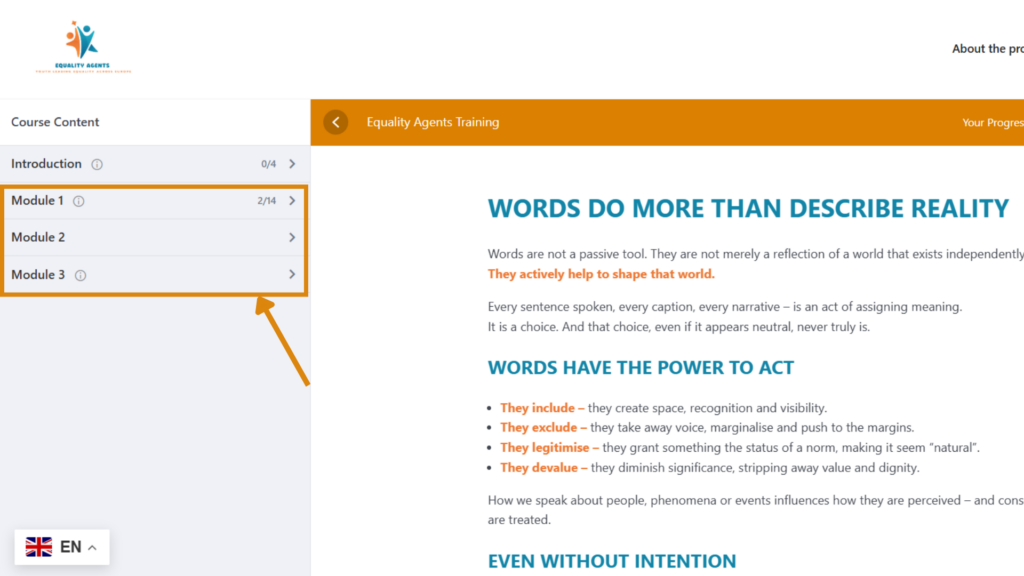This screenshot has width=1024, height=576.
Task: Select Module 2 title in sidebar
Action: 38,238
